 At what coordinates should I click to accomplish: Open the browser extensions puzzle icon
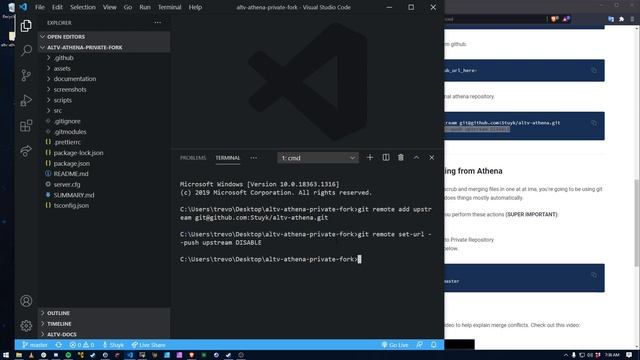click(621, 19)
